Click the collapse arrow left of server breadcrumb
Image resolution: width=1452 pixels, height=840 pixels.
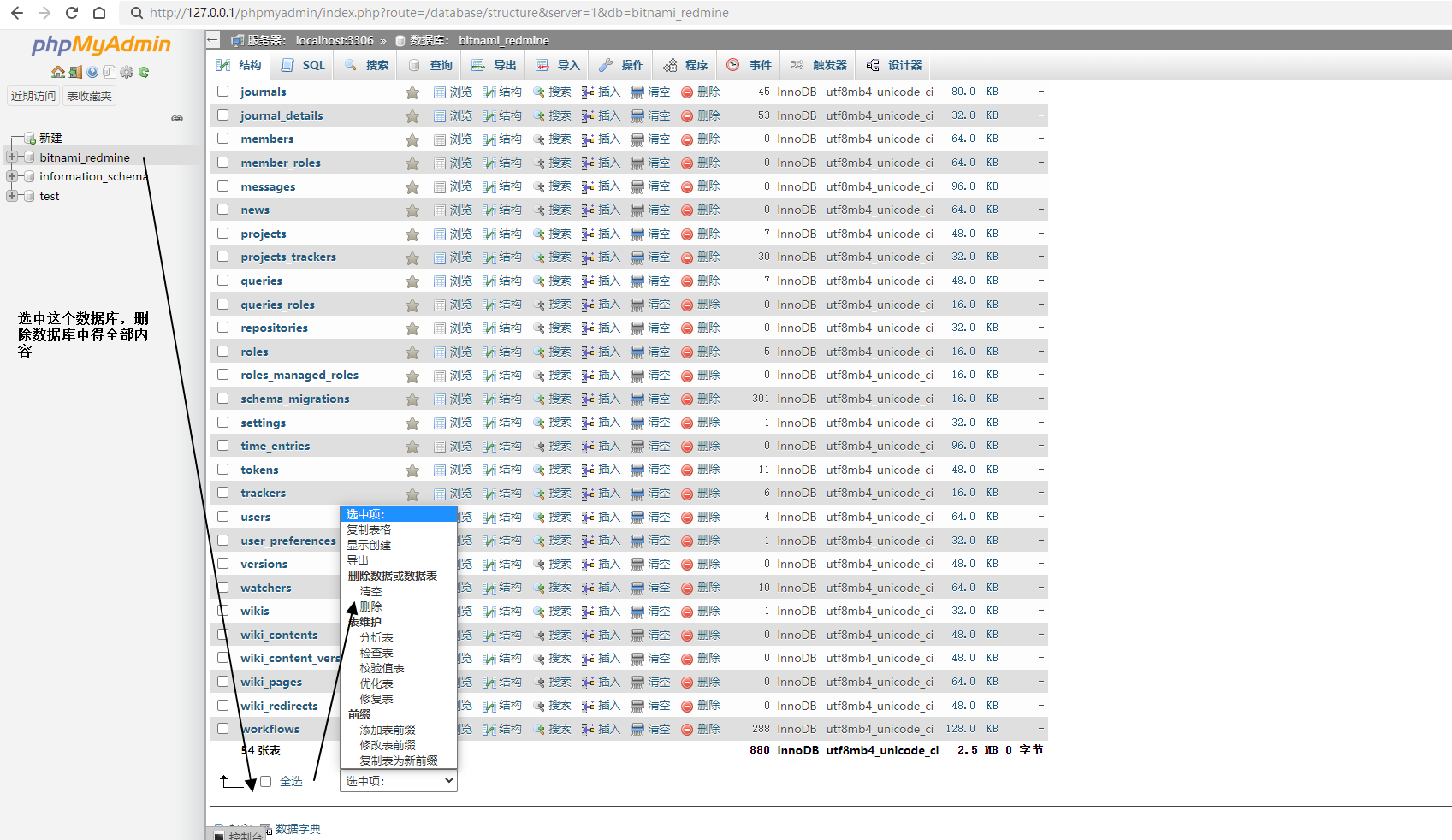pos(213,39)
